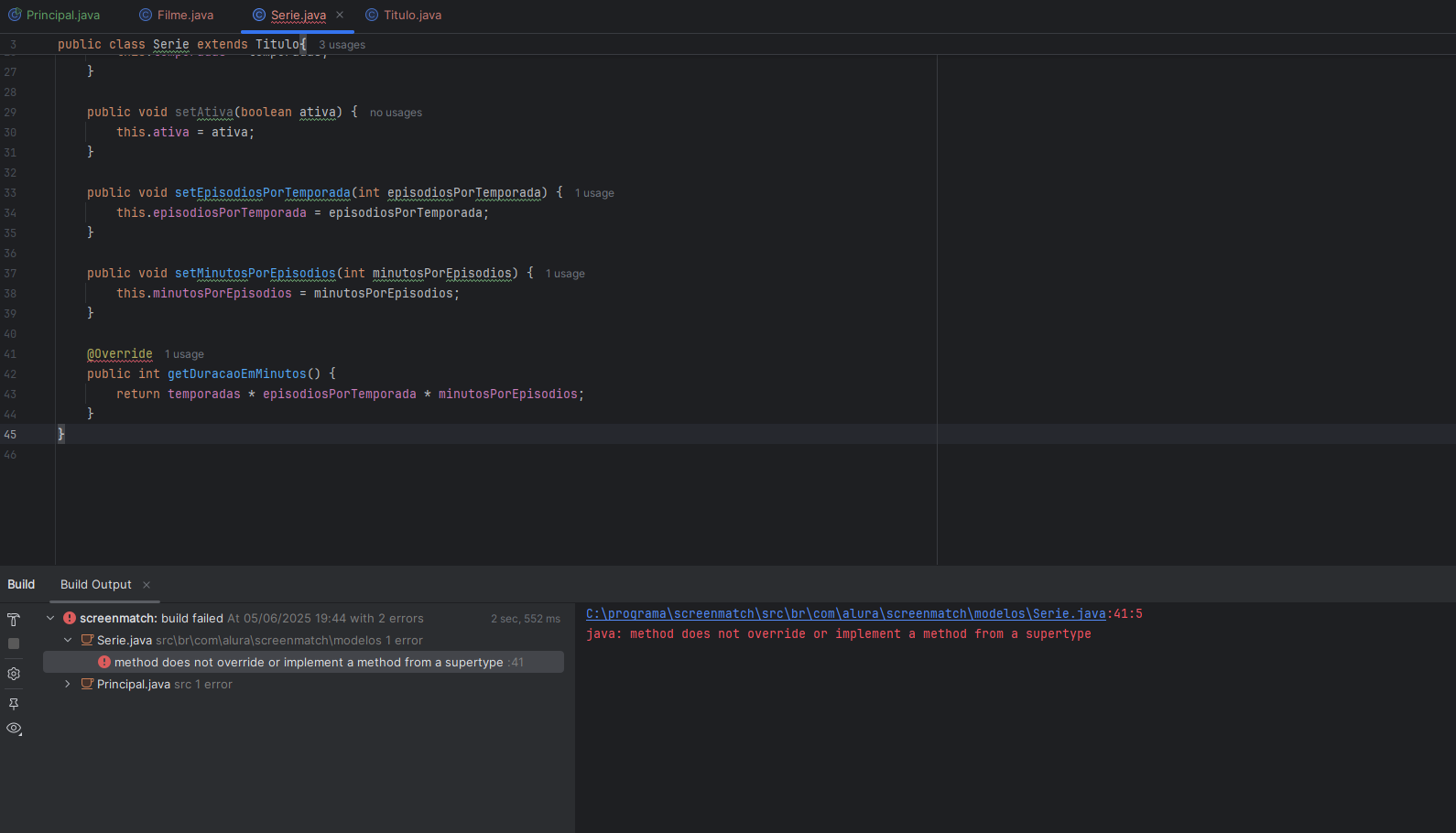1456x833 pixels.
Task: Click the getDuracaoEmMinutos method name
Action: click(237, 373)
